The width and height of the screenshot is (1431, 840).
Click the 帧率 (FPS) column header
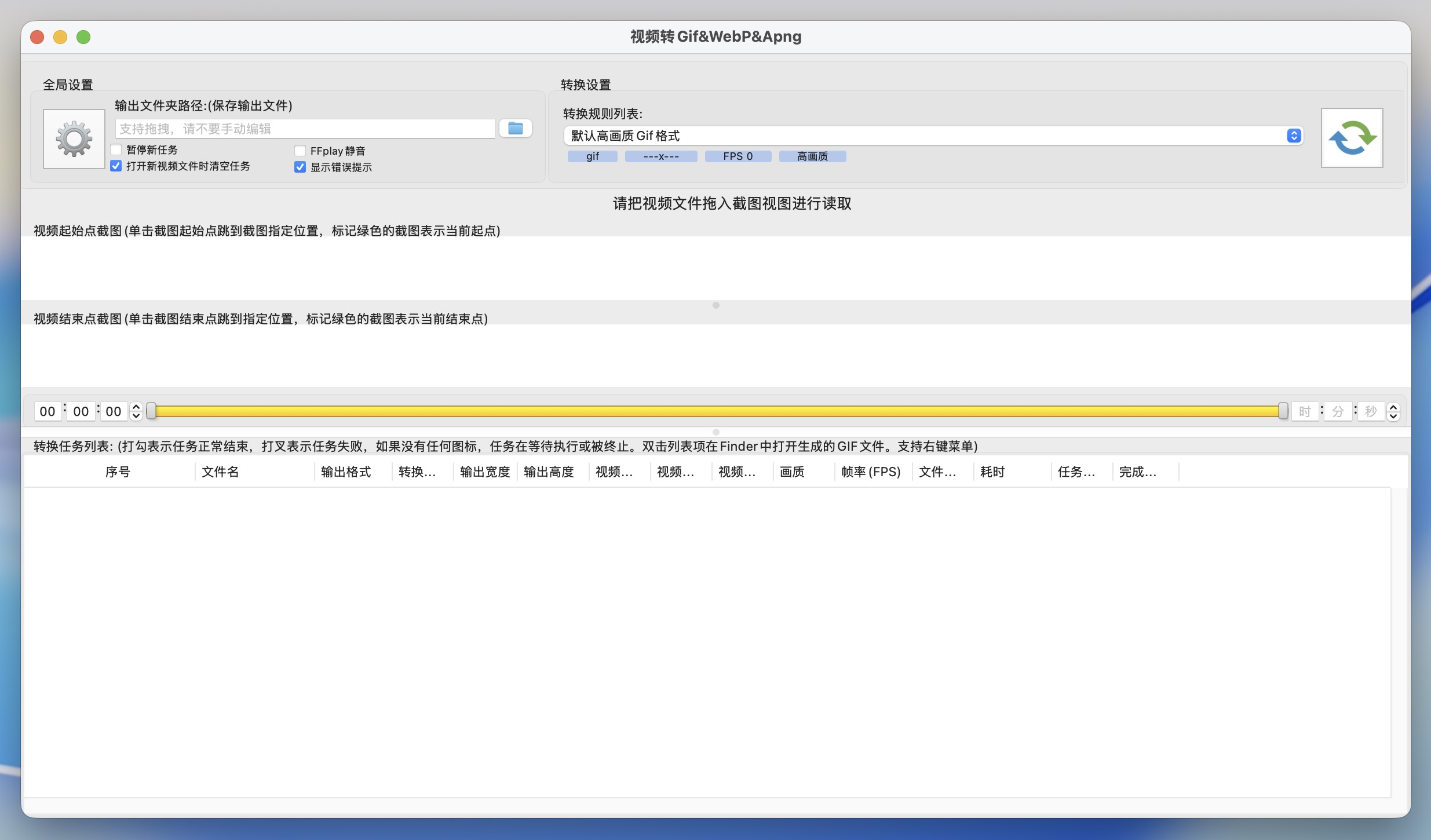click(x=870, y=472)
